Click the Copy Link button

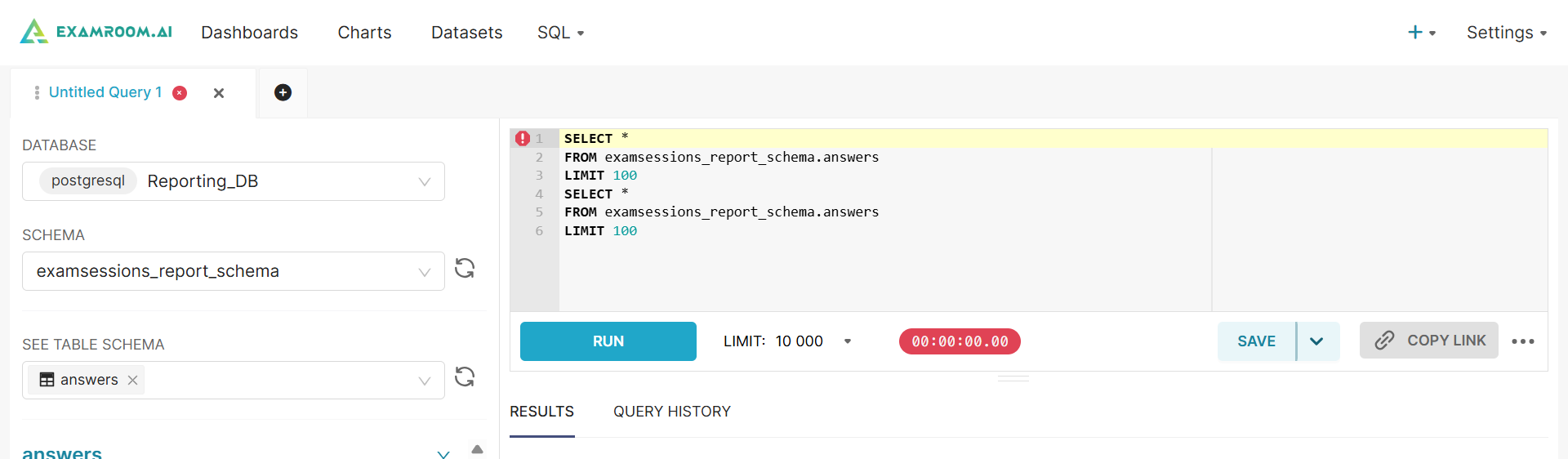pos(1428,341)
